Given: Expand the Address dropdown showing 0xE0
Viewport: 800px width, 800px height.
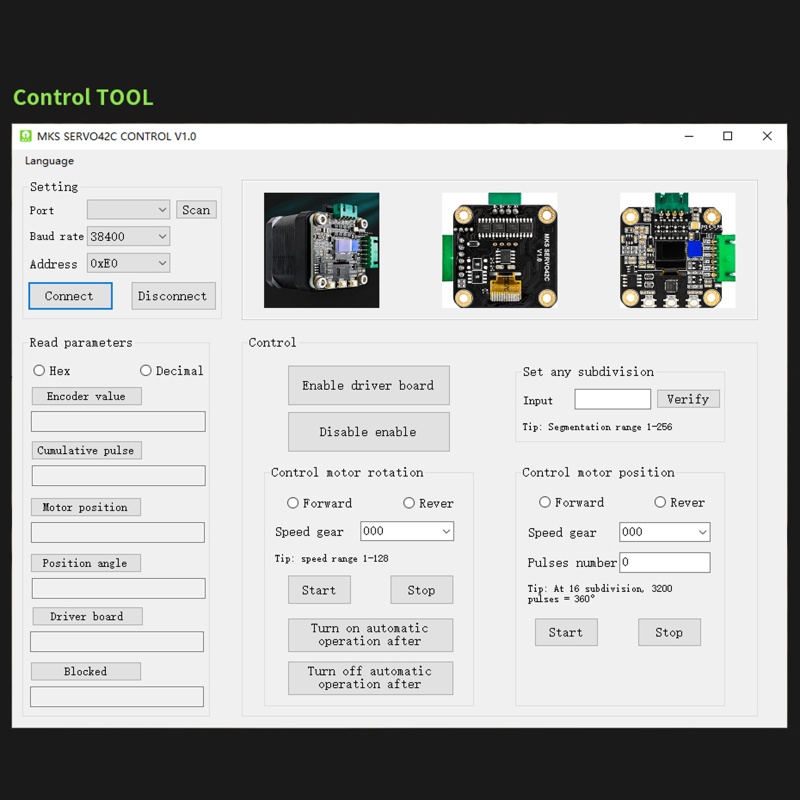Looking at the screenshot, I should [x=128, y=263].
